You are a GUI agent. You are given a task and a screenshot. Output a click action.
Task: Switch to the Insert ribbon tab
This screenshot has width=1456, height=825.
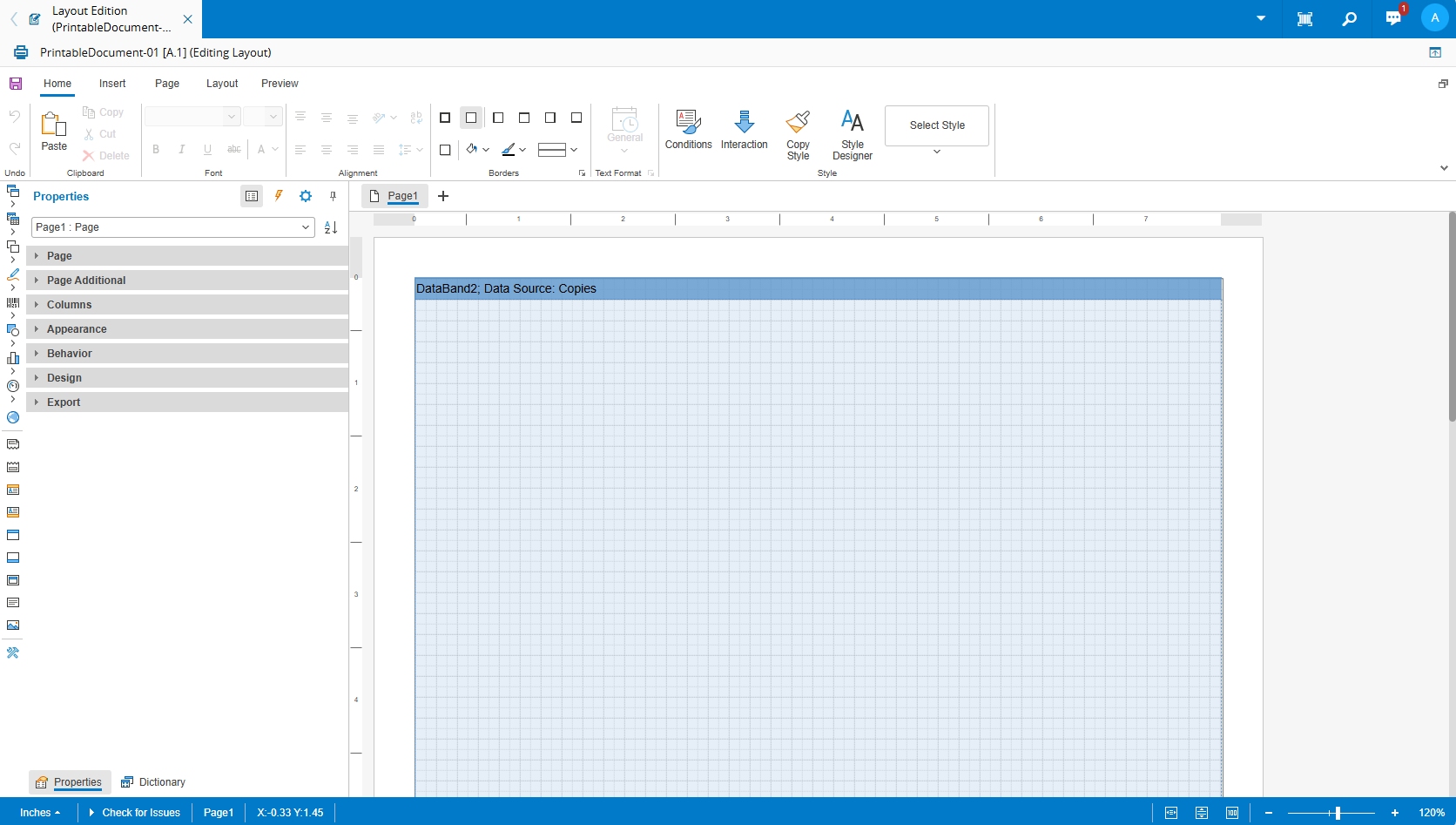coord(112,84)
